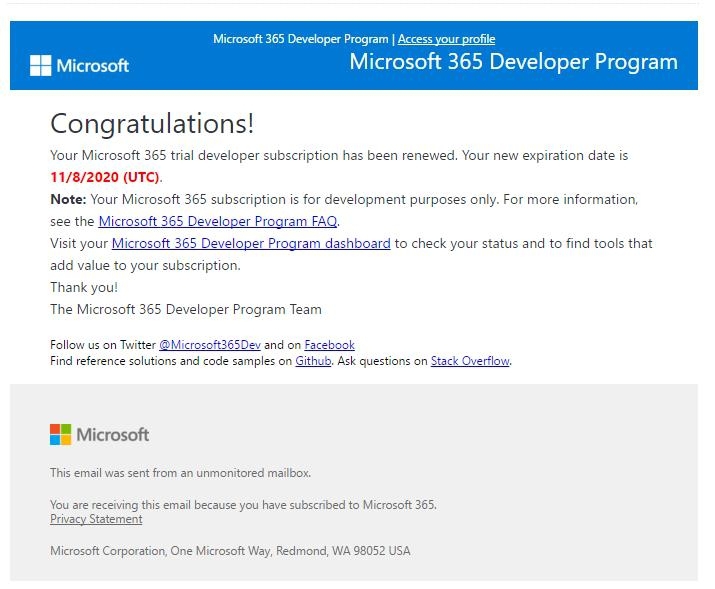Click small 'Microsoft 365 Developer Program' header text

(301, 39)
